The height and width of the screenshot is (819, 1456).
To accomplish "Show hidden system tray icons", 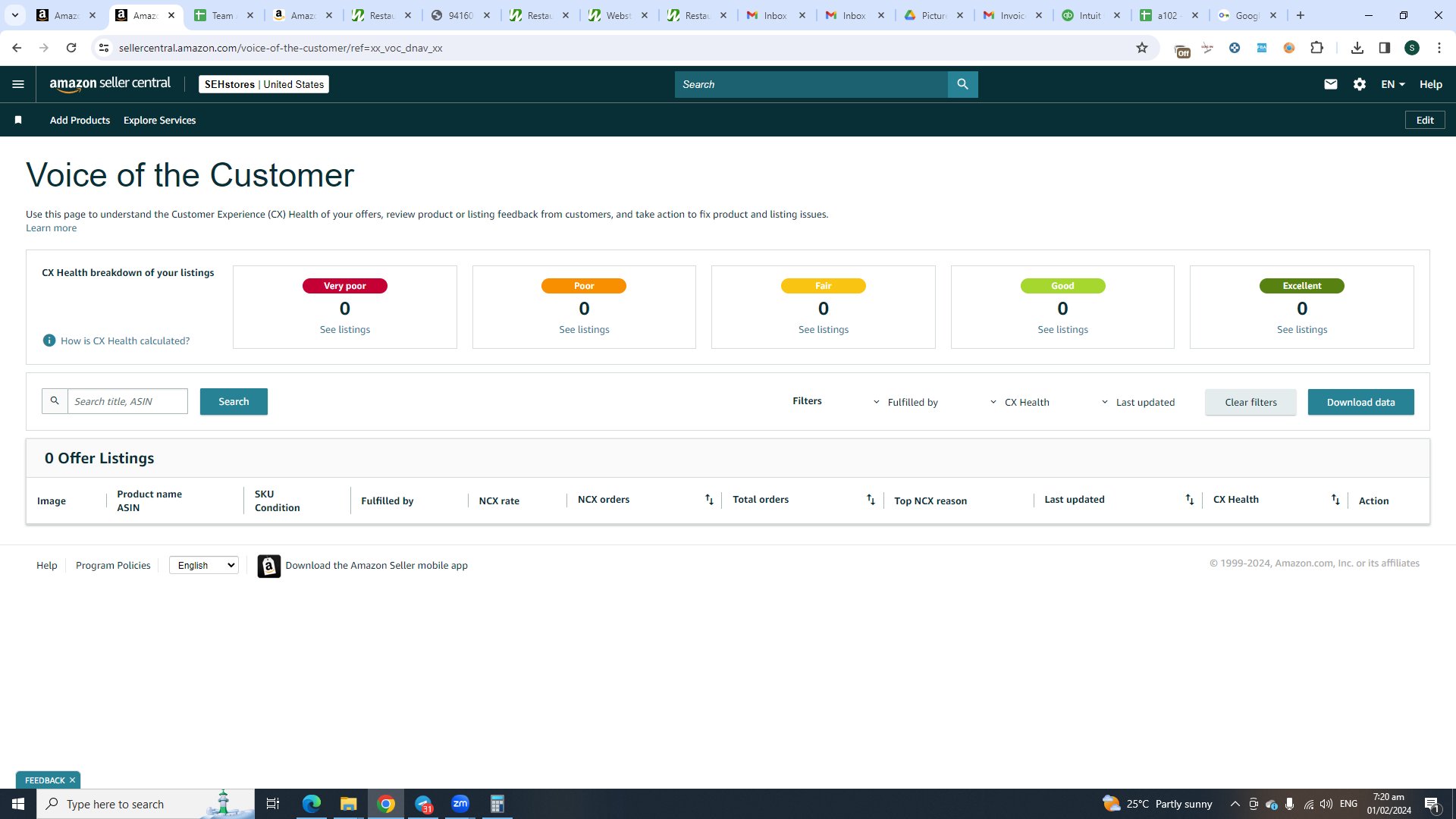I will (x=1235, y=804).
